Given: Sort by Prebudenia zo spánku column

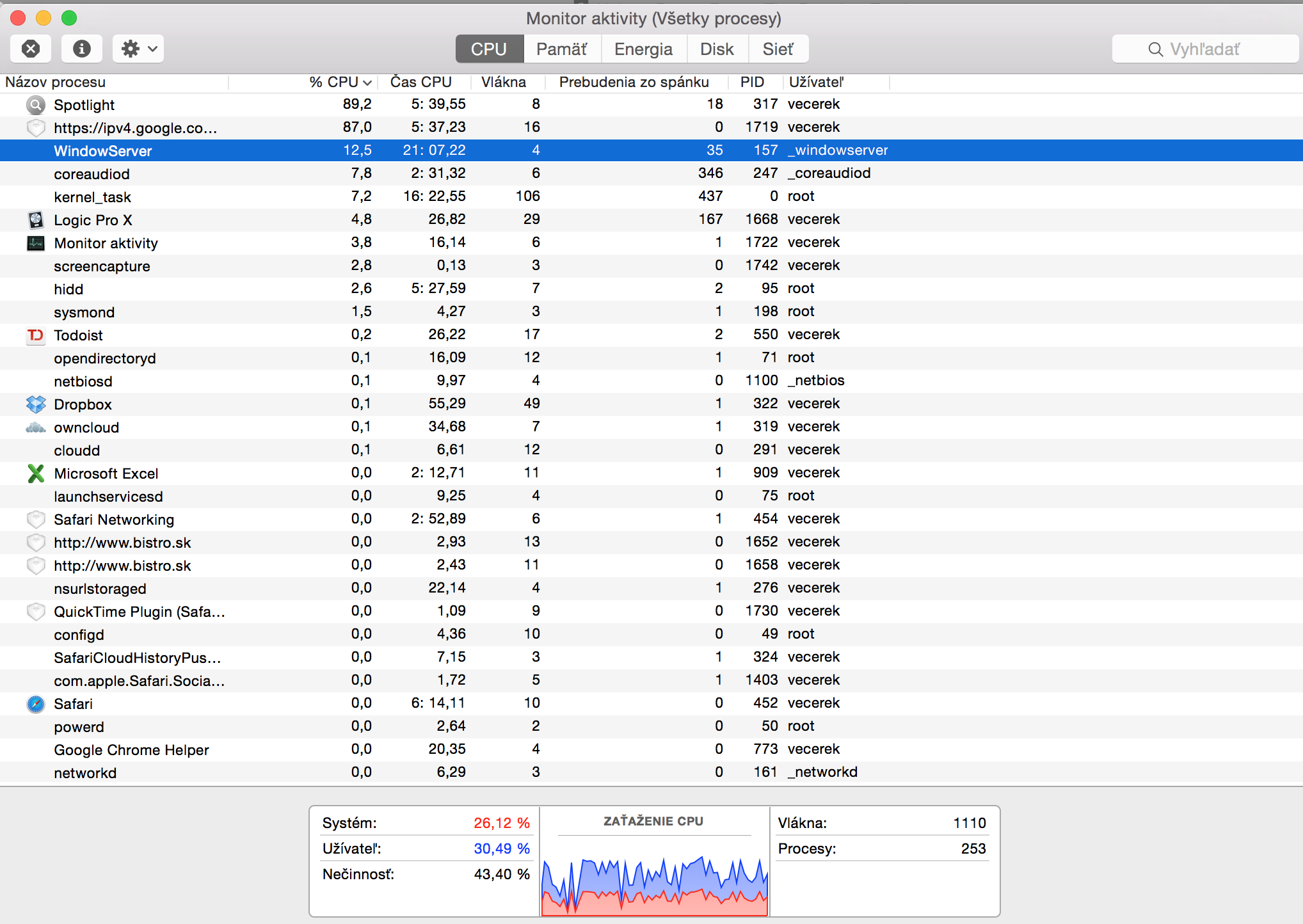Looking at the screenshot, I should [634, 83].
